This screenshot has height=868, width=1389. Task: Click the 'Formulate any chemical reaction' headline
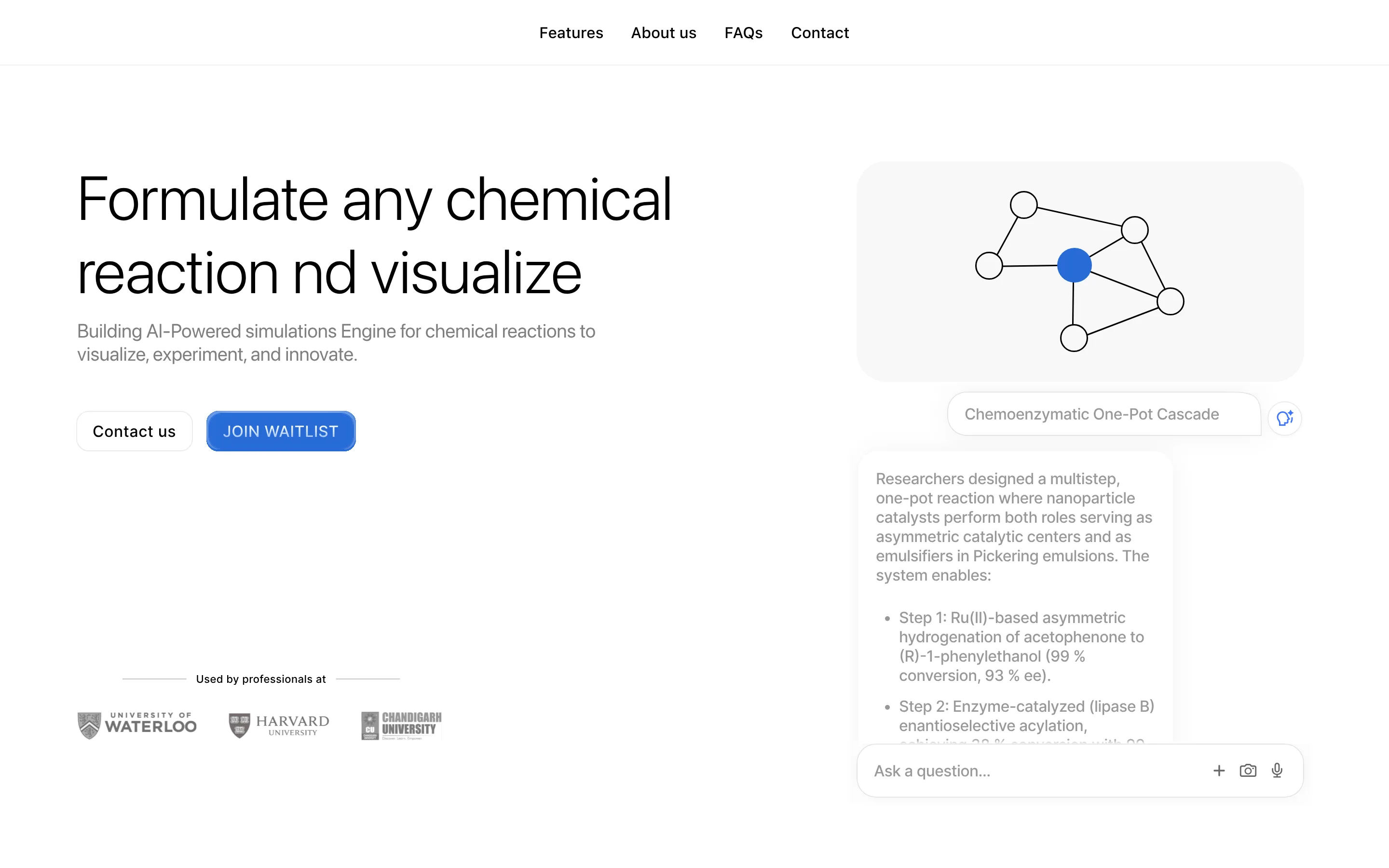(x=374, y=236)
